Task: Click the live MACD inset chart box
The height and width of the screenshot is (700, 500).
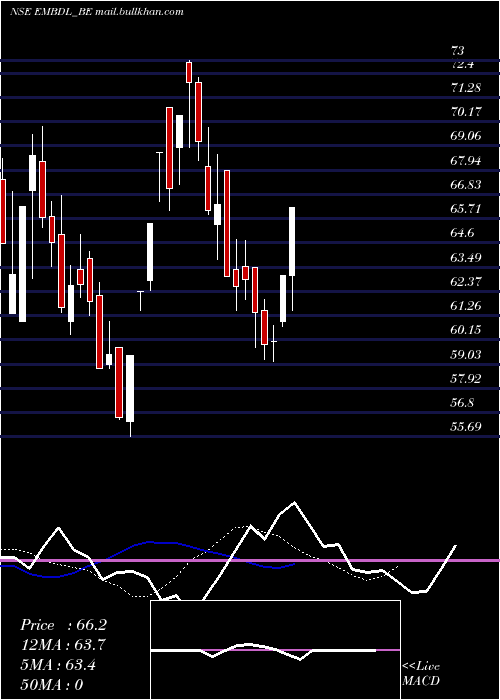Action: click(275, 650)
